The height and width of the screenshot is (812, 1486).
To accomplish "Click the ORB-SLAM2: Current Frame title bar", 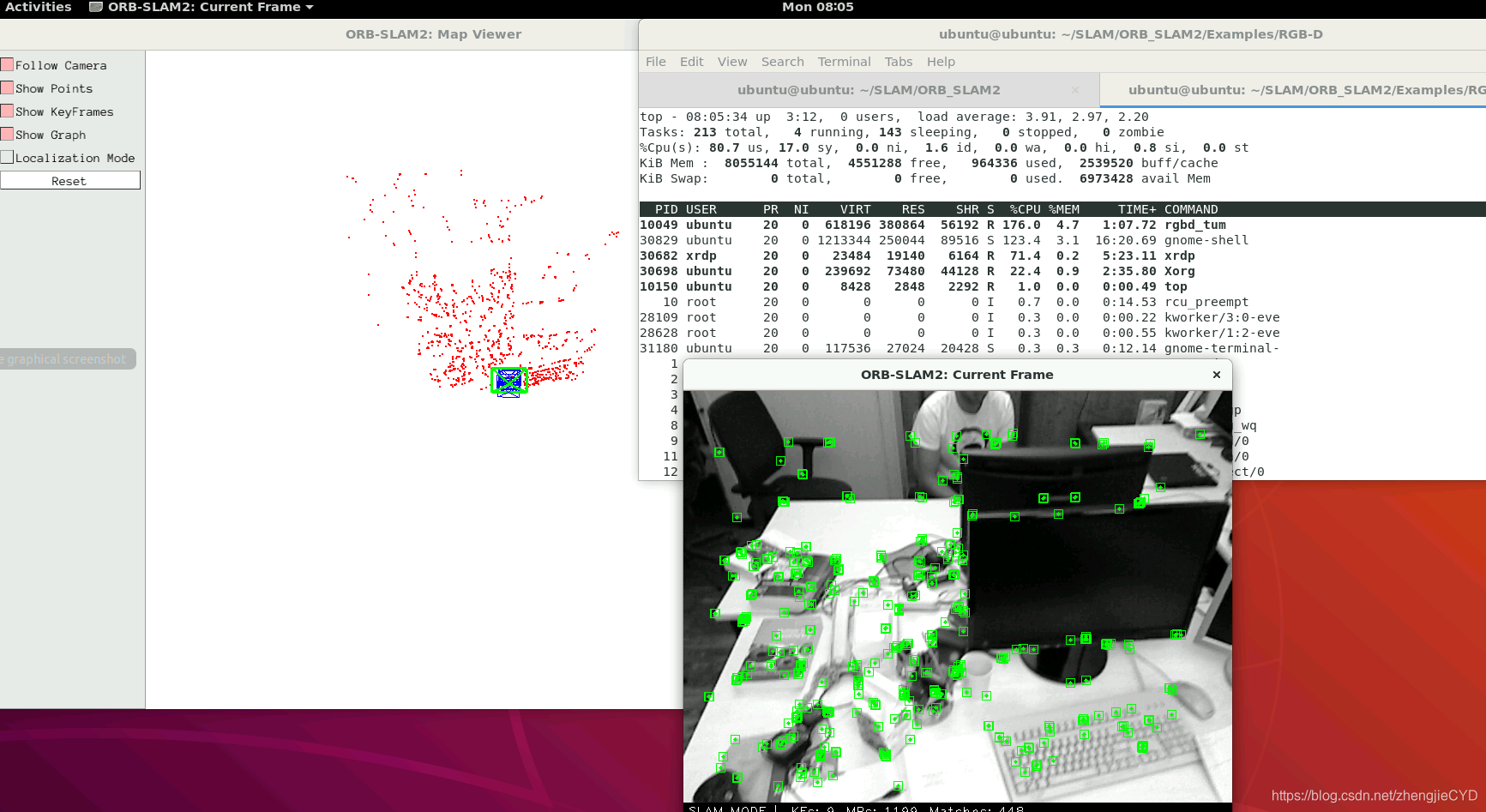I will click(x=957, y=375).
